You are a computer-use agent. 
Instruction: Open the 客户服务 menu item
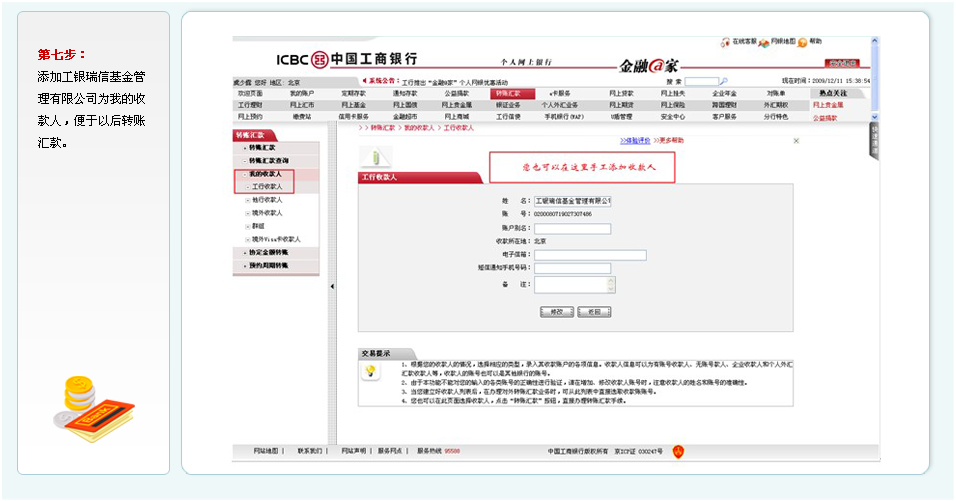coord(724,116)
